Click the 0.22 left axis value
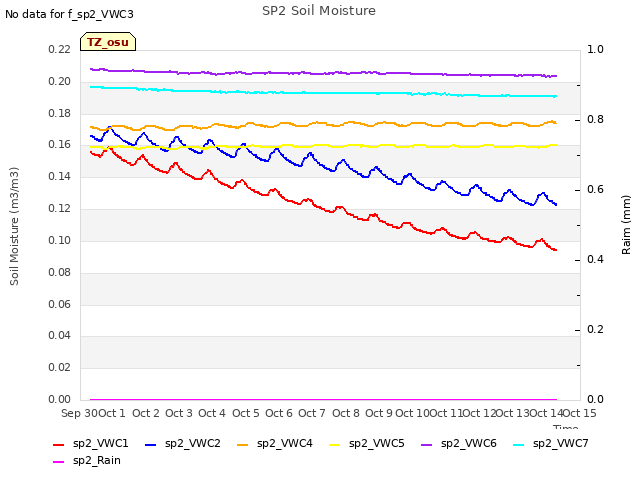 tap(59, 50)
